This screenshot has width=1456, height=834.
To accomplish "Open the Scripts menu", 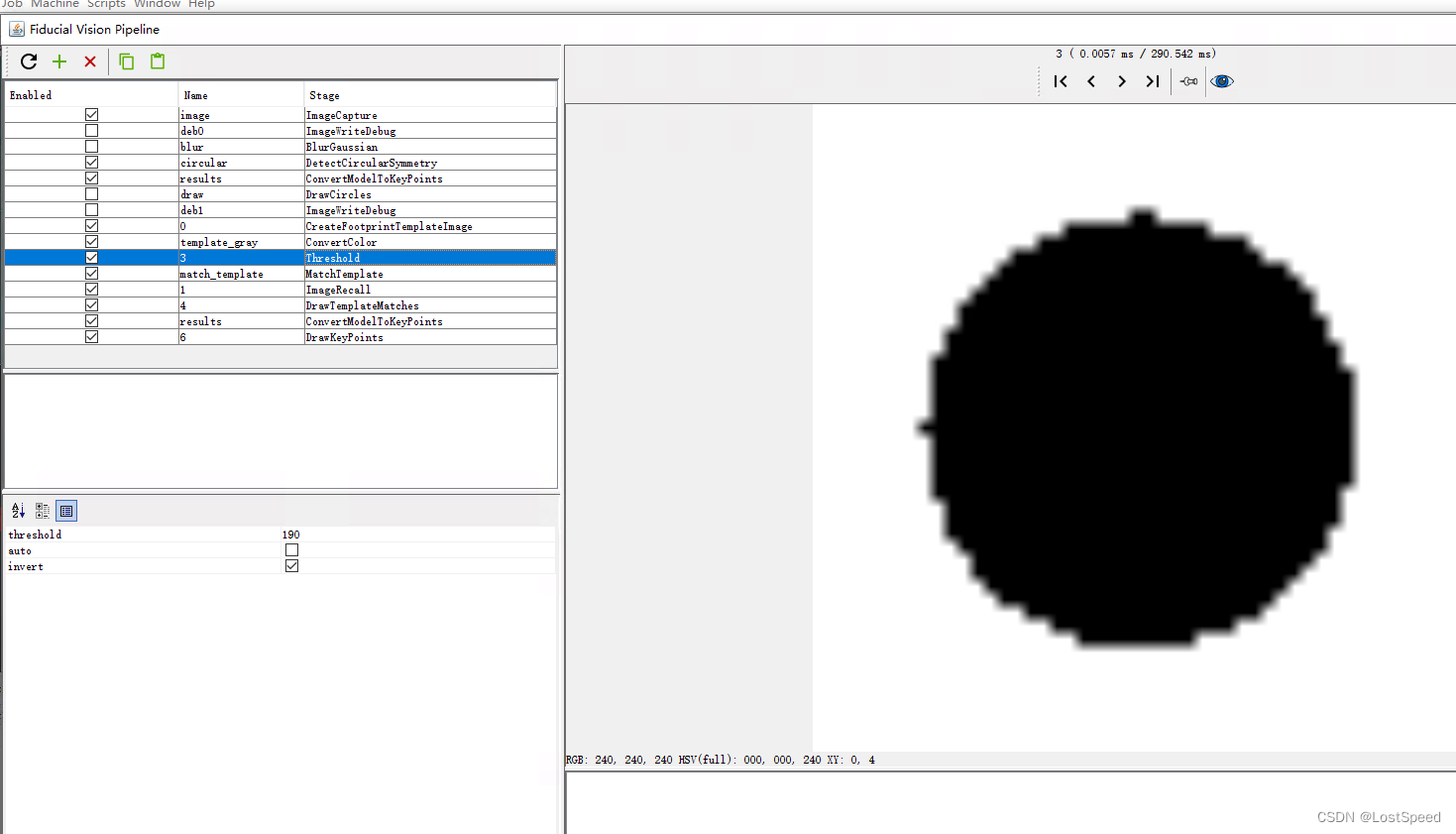I will coord(106,4).
